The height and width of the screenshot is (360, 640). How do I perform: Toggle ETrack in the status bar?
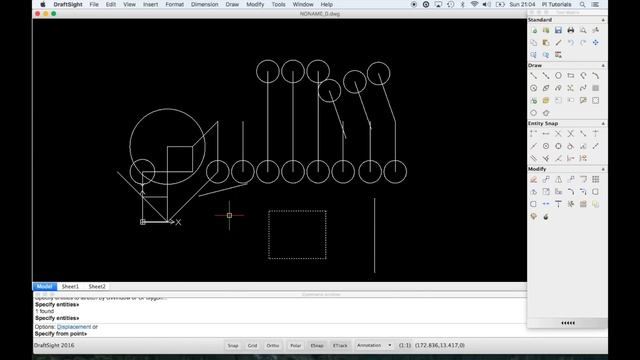pos(340,345)
